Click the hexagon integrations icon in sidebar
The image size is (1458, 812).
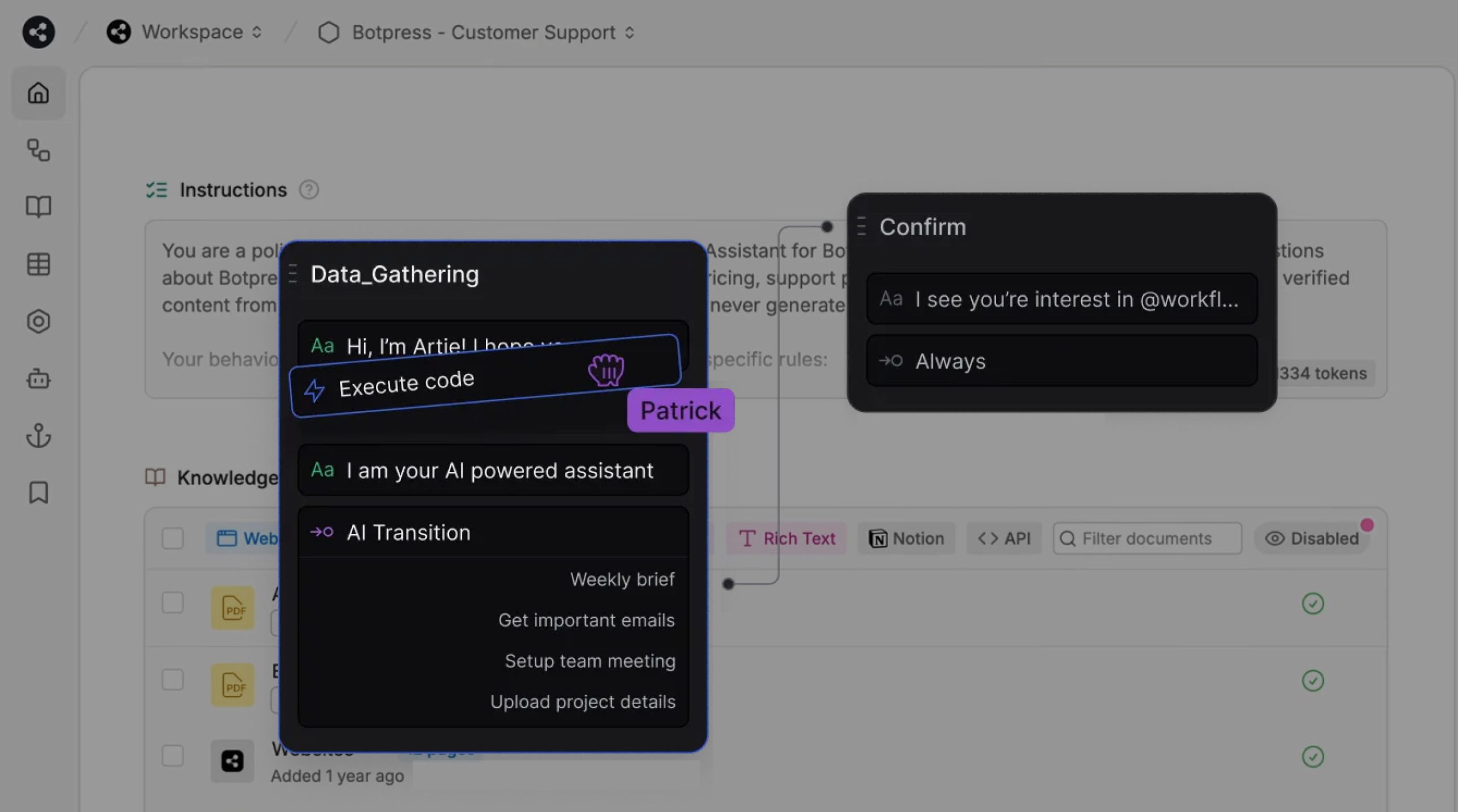tap(38, 321)
